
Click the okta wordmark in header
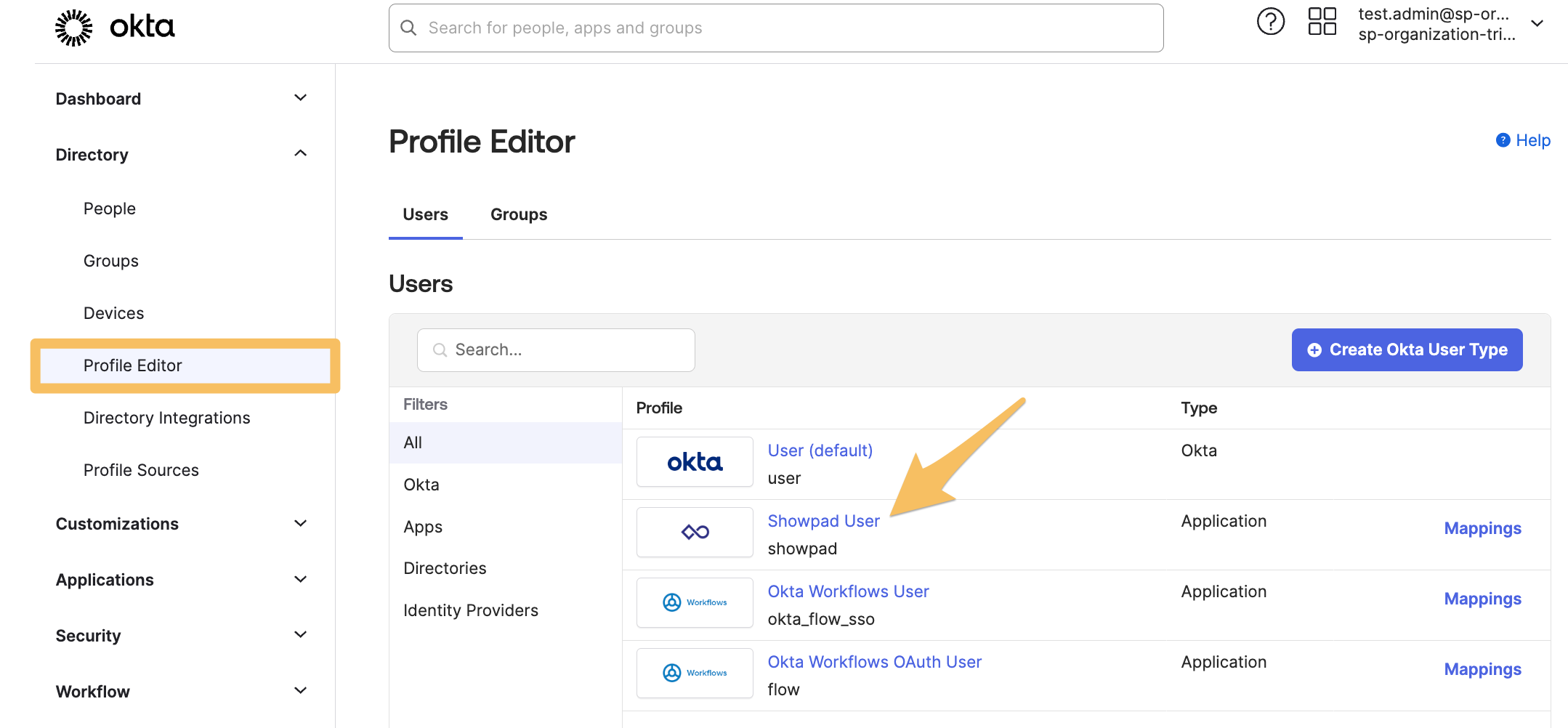[x=142, y=28]
